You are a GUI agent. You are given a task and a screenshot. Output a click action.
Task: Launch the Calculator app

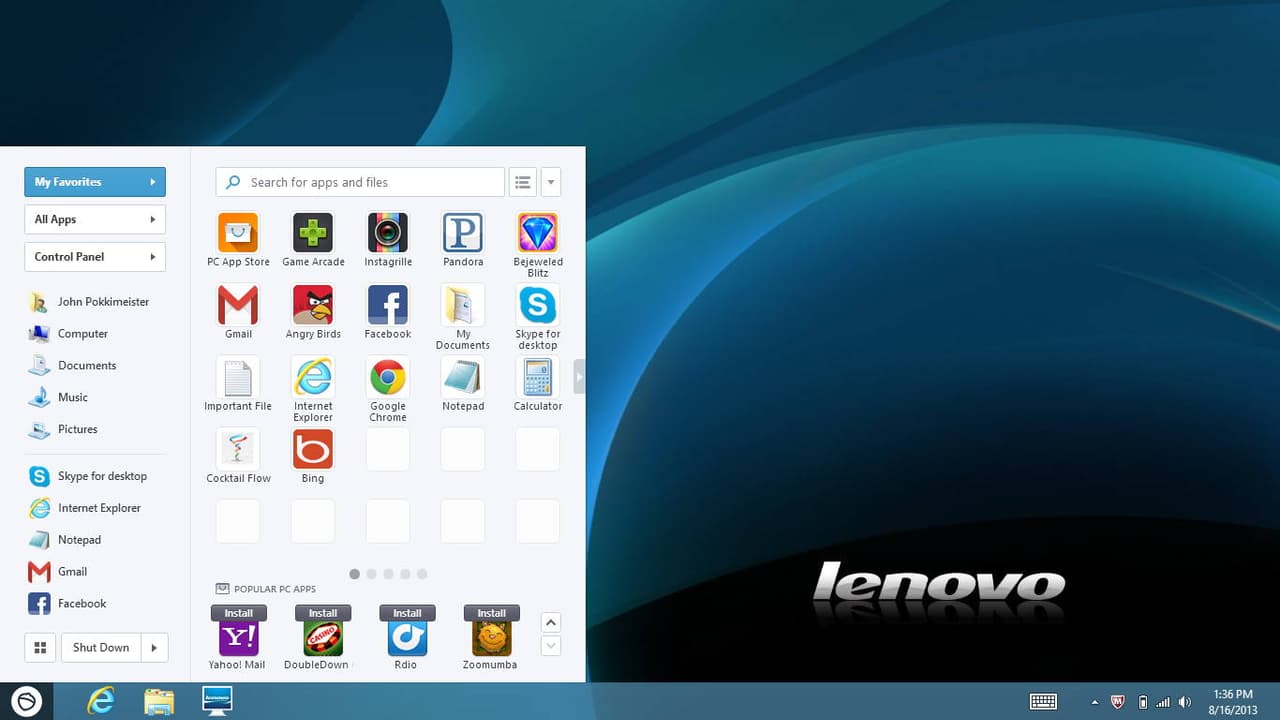tap(538, 377)
